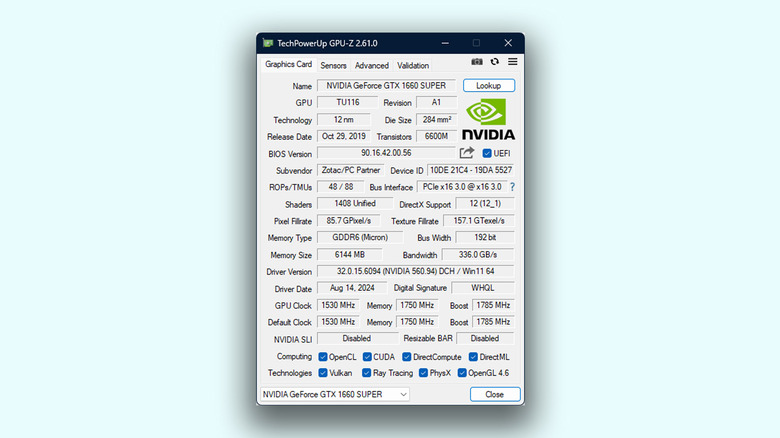The width and height of the screenshot is (780, 438).
Task: Click the Lookup button
Action: [x=488, y=86]
